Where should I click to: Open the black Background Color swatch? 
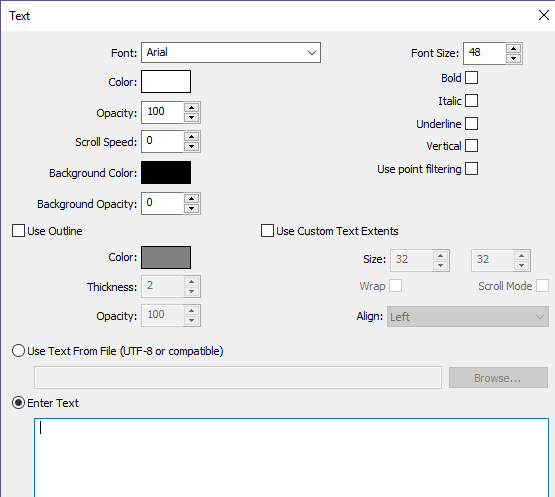tap(166, 172)
